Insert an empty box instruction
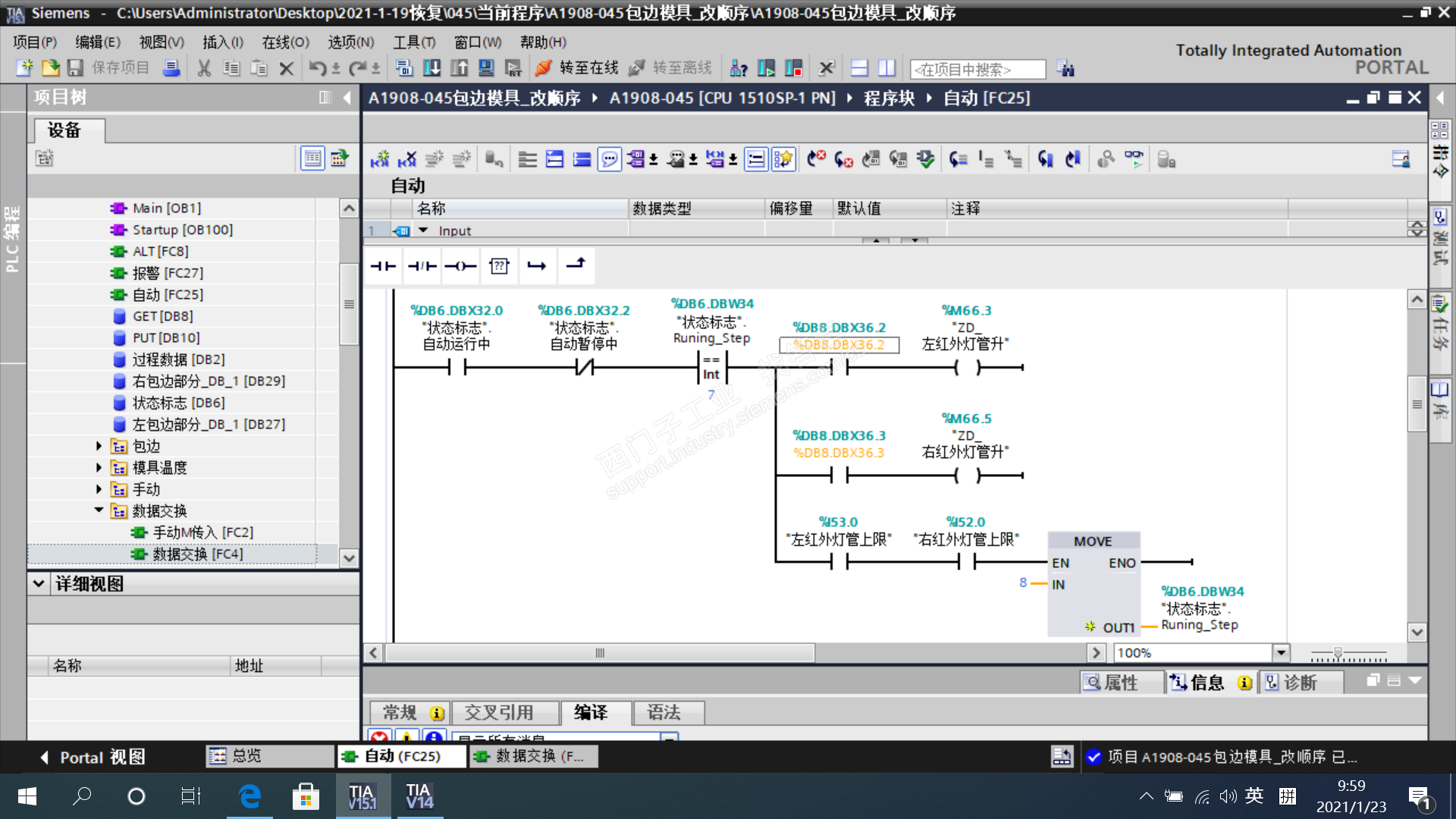Screen dimensions: 1456x819 499,266
